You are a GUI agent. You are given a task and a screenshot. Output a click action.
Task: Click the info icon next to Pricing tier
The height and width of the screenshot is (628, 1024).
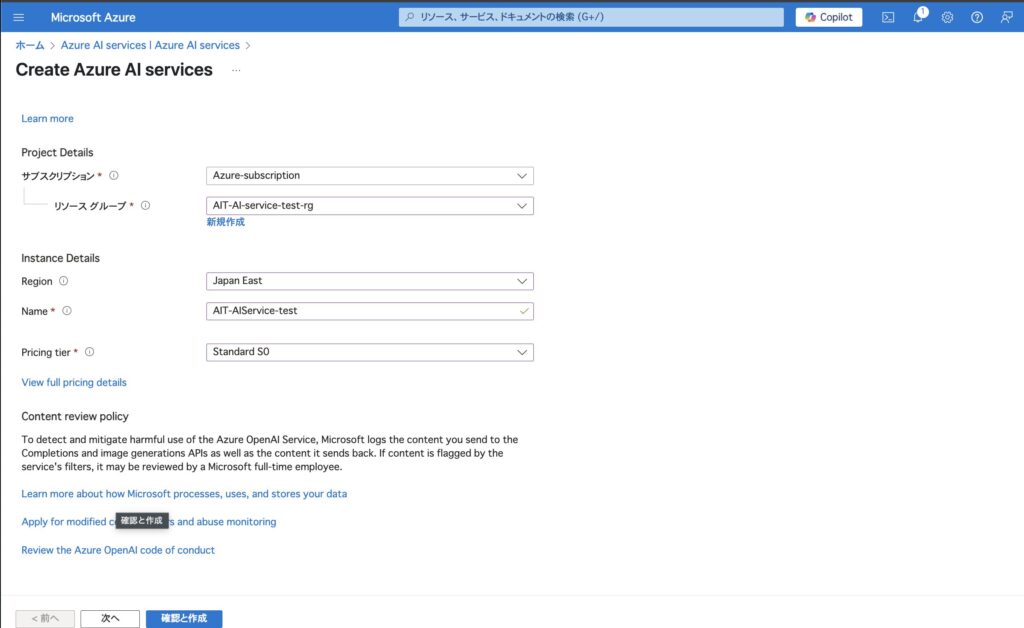coord(89,352)
